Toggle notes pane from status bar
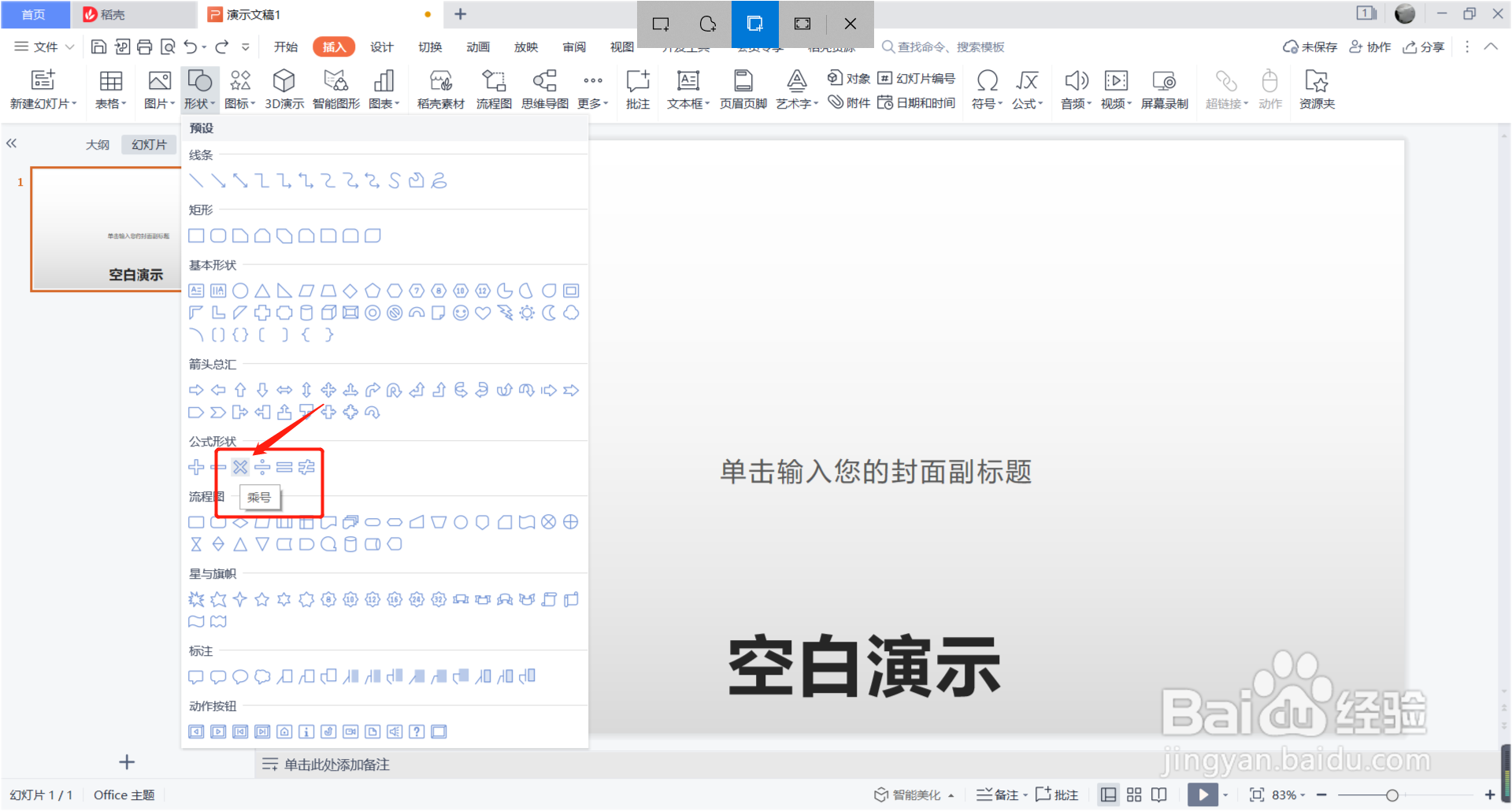 [1002, 794]
